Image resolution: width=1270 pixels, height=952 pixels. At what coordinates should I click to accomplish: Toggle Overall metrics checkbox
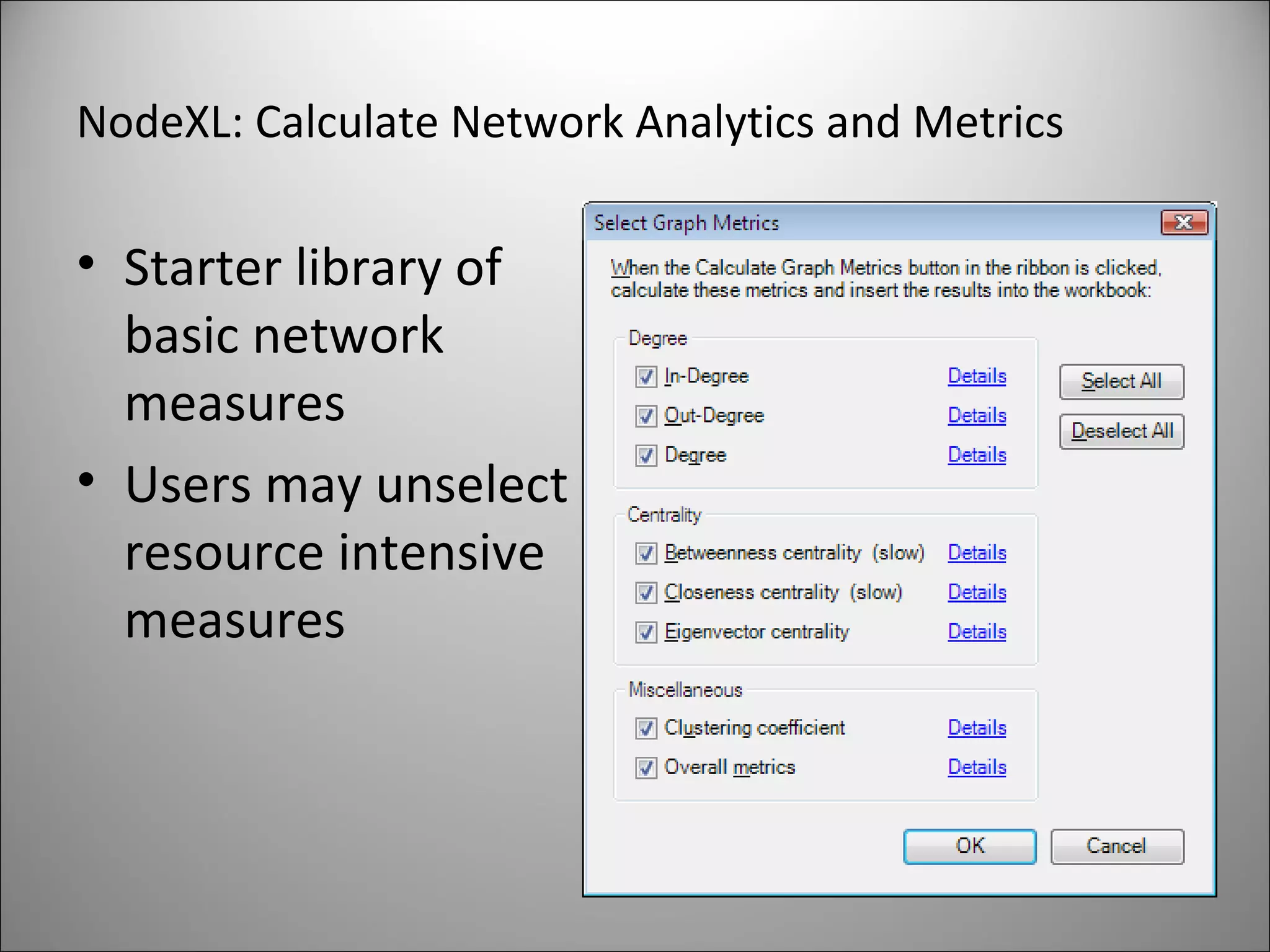[x=646, y=768]
